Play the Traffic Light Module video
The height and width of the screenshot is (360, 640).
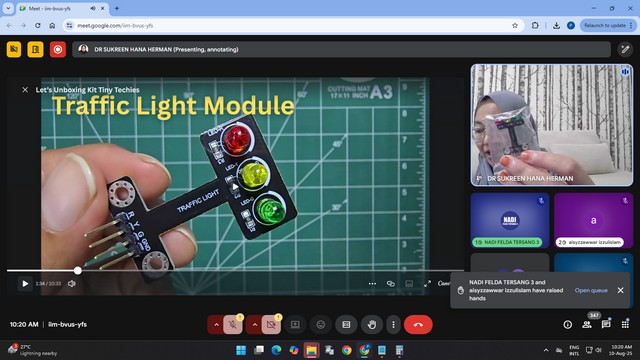(x=25, y=283)
